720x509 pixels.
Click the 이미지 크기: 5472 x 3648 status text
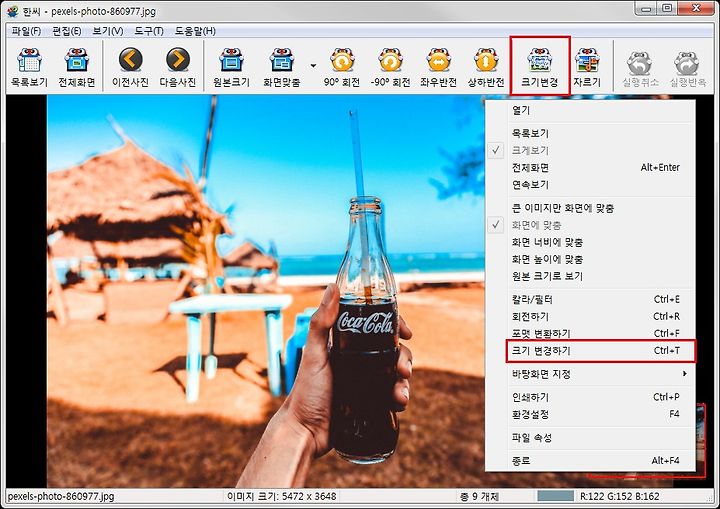[x=281, y=497]
